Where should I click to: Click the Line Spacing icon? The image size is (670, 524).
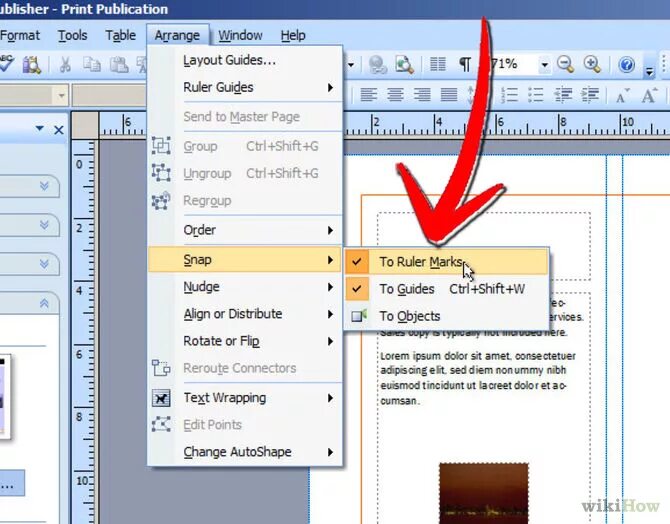pyautogui.click(x=470, y=95)
